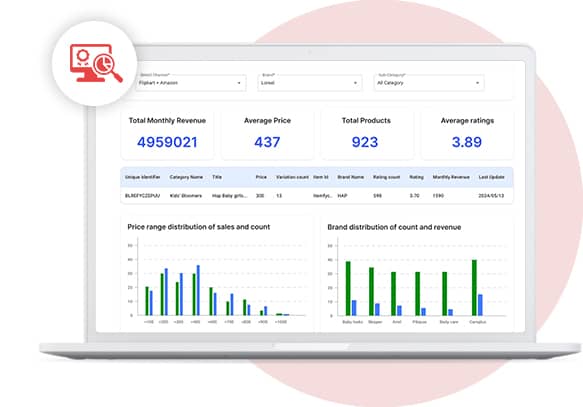Click the Average Price value 437

(x=267, y=142)
